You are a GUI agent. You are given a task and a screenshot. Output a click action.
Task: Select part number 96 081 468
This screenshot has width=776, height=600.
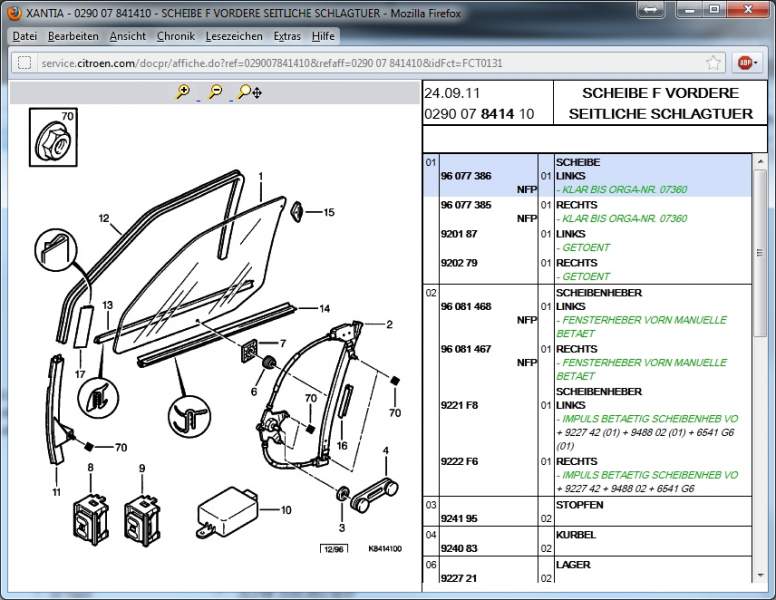(466, 306)
